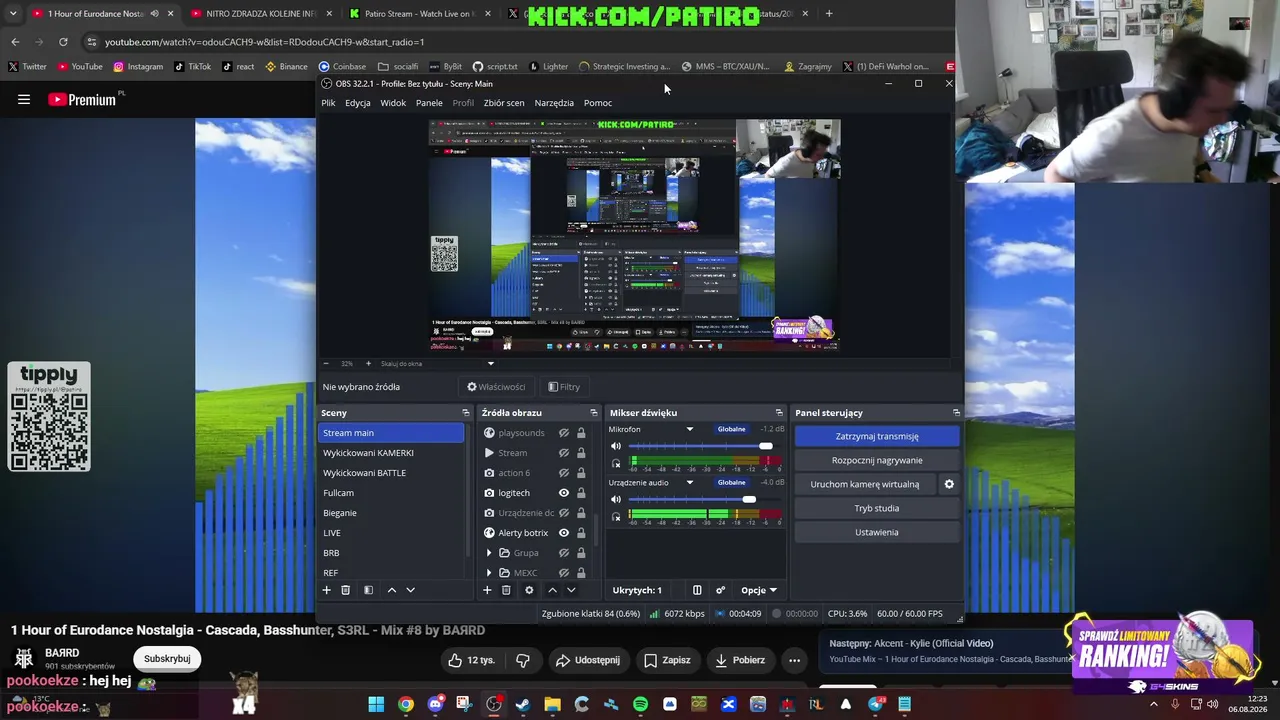Viewport: 1280px width, 720px height.
Task: Open YouTube more actions ellipsis menu
Action: click(794, 660)
